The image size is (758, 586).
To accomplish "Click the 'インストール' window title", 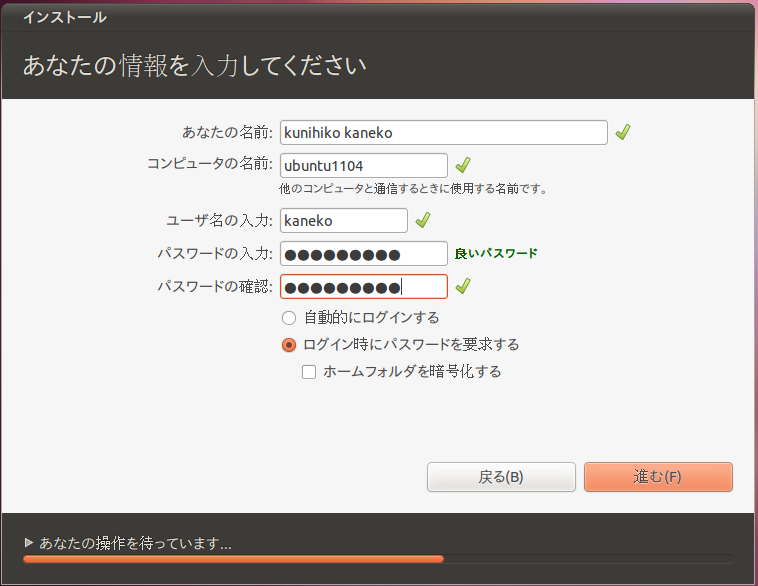I will [x=65, y=17].
